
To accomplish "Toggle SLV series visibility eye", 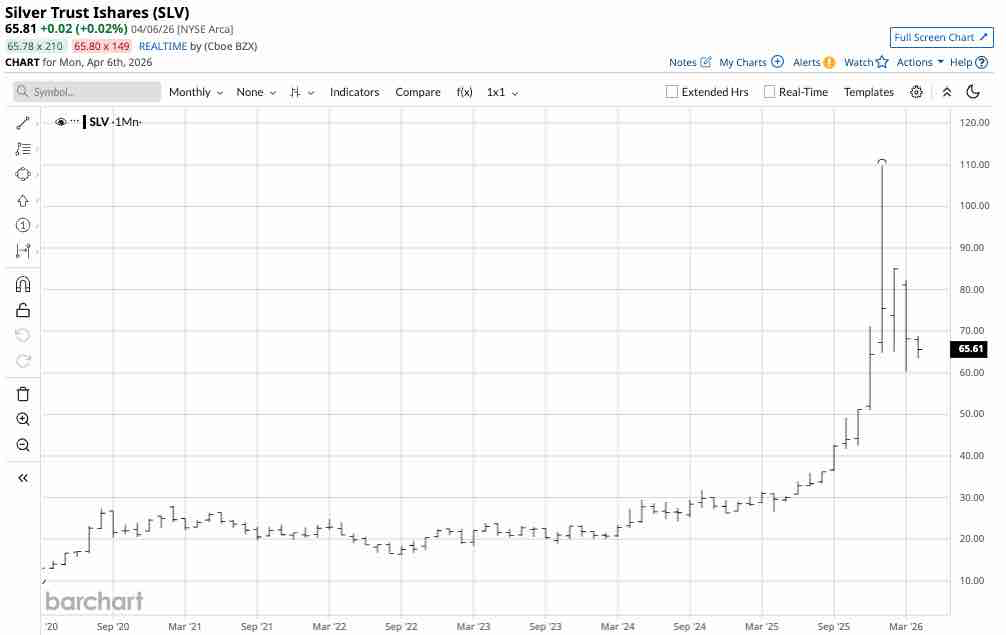I will [x=60, y=122].
